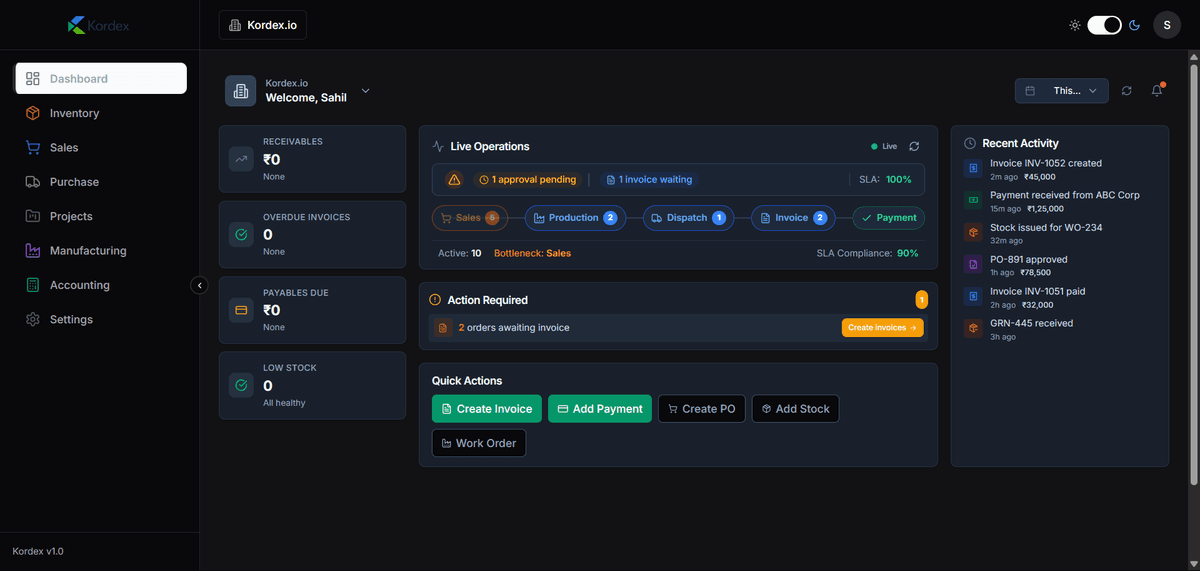Click Create Invoice quick action
The height and width of the screenshot is (571, 1200).
point(487,409)
